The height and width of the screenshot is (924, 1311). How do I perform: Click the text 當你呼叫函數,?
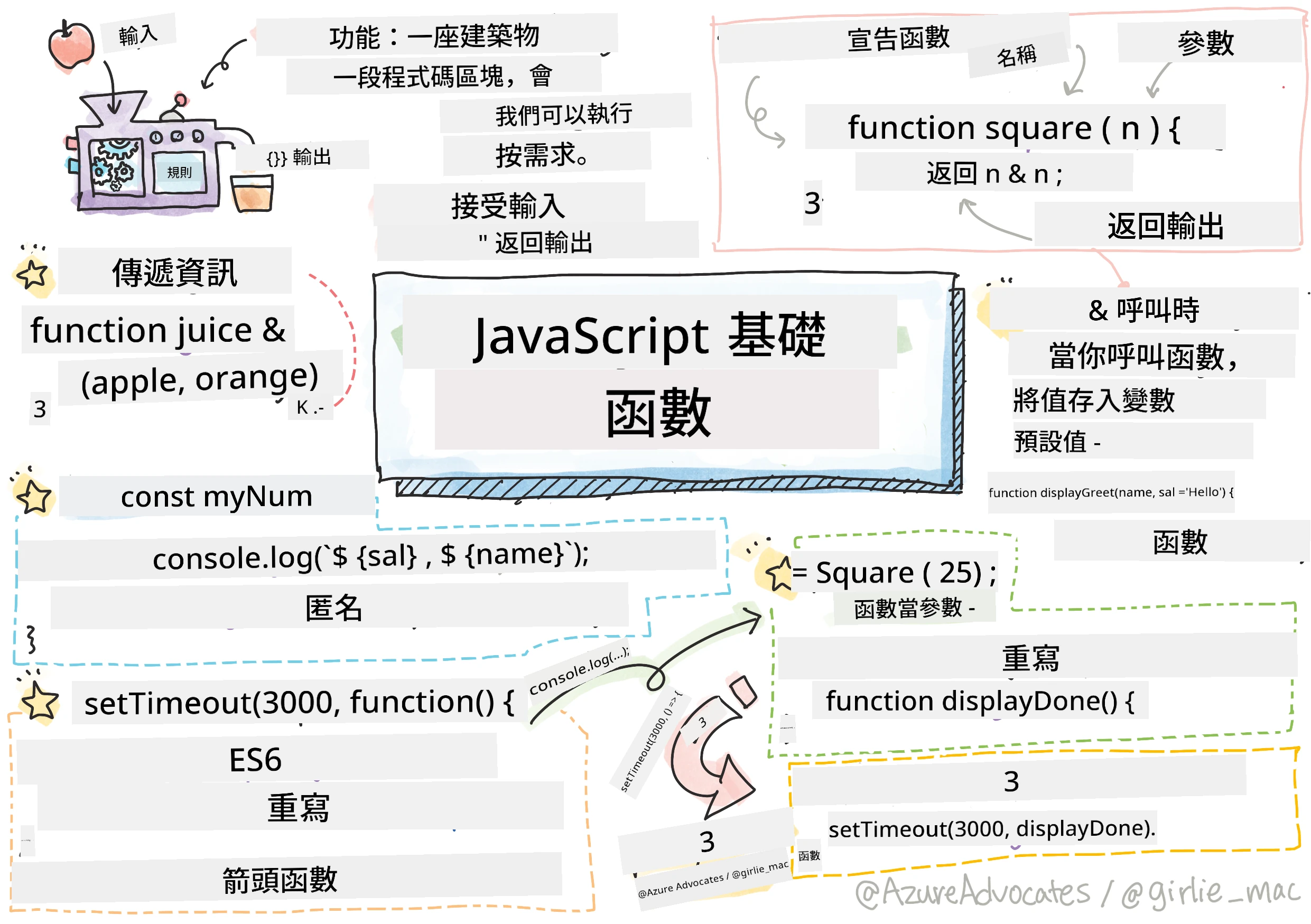coord(1143,356)
